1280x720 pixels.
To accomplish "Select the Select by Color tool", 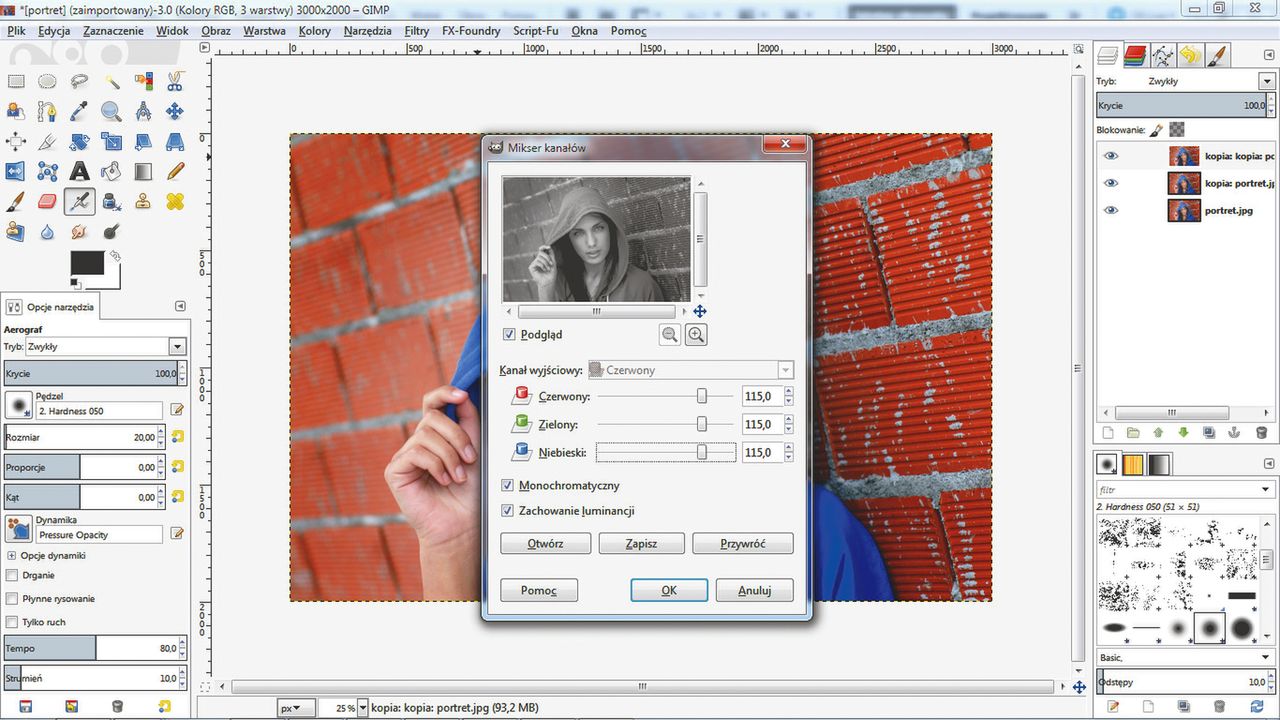I will (143, 82).
